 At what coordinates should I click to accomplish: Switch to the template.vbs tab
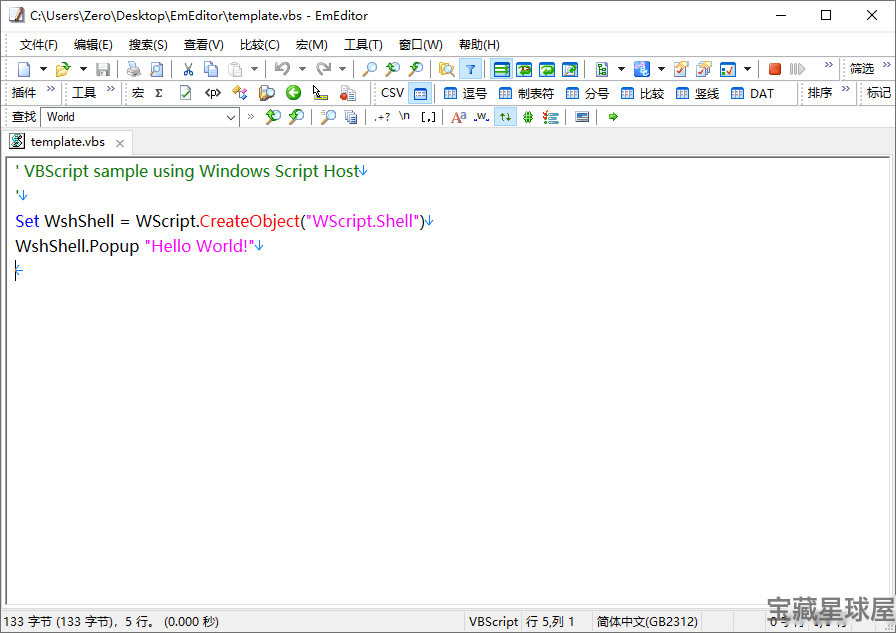(x=67, y=142)
